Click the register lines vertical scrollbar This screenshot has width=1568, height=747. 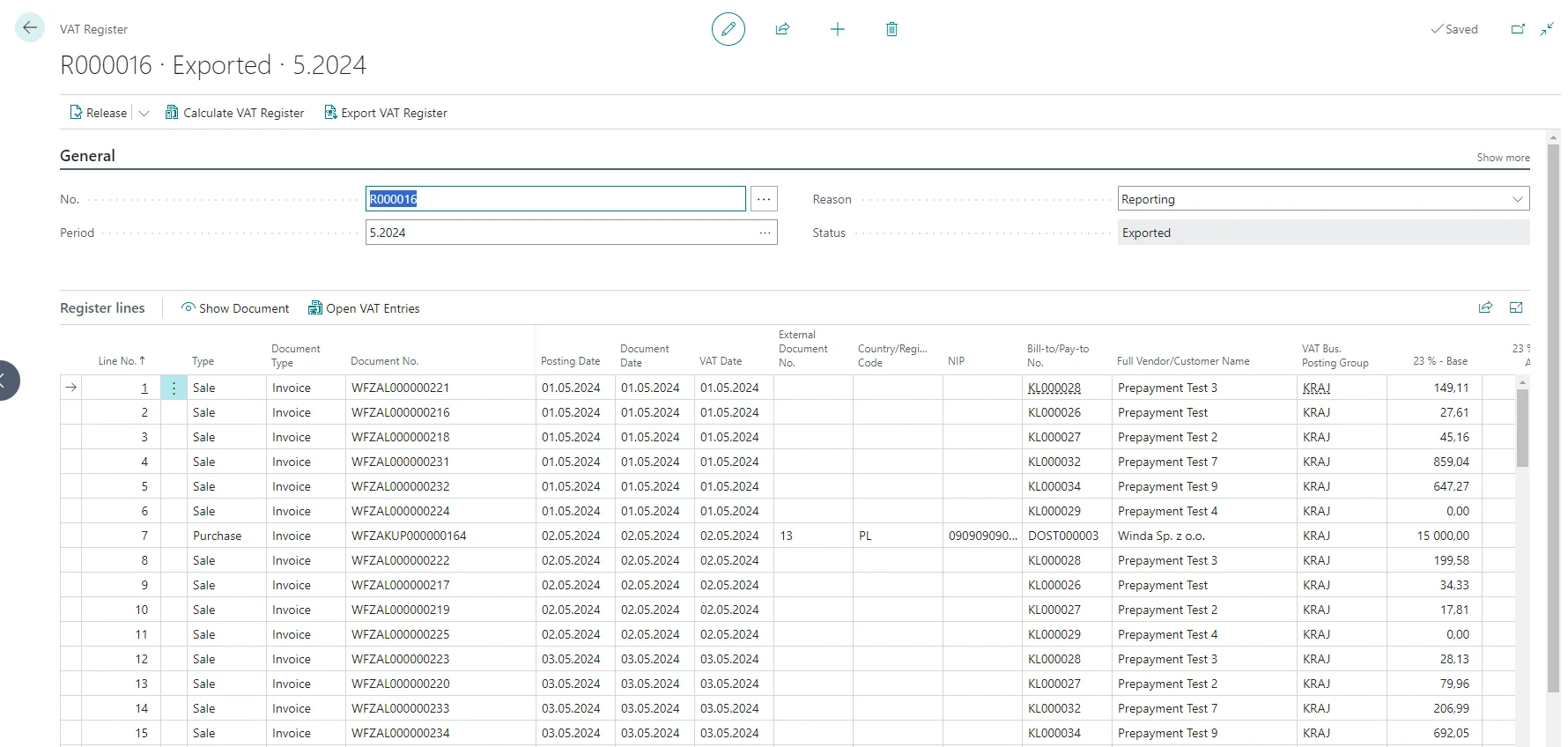point(1522,427)
